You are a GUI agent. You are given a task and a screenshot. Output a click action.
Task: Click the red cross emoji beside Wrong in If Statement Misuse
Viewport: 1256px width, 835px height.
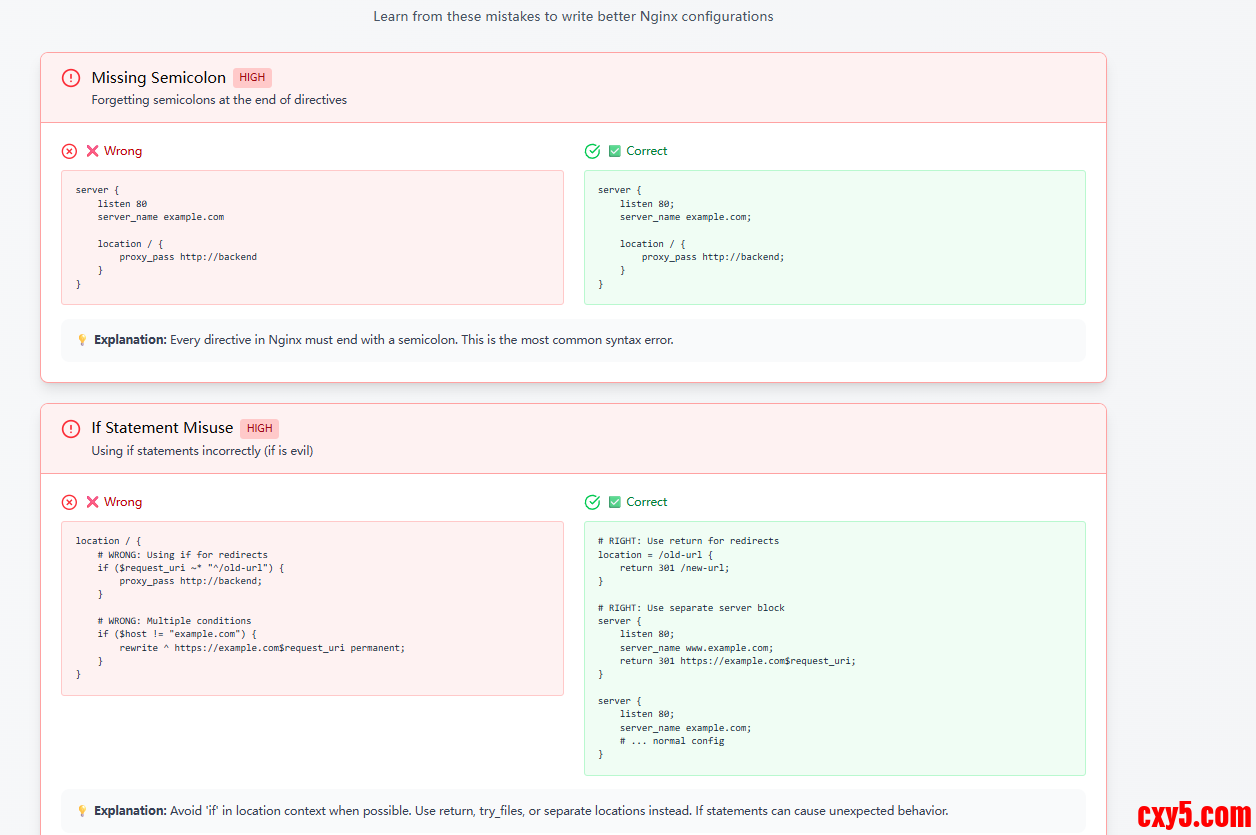pos(92,502)
